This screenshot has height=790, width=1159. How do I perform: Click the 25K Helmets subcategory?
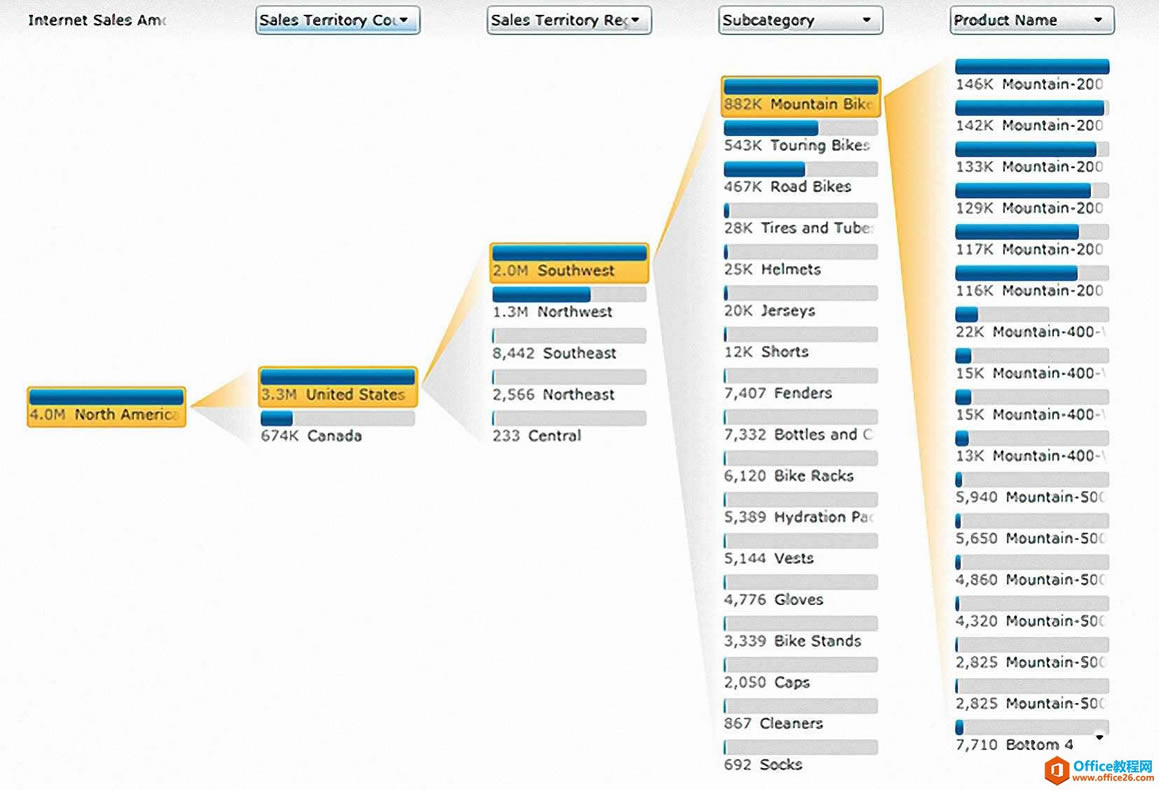click(800, 261)
